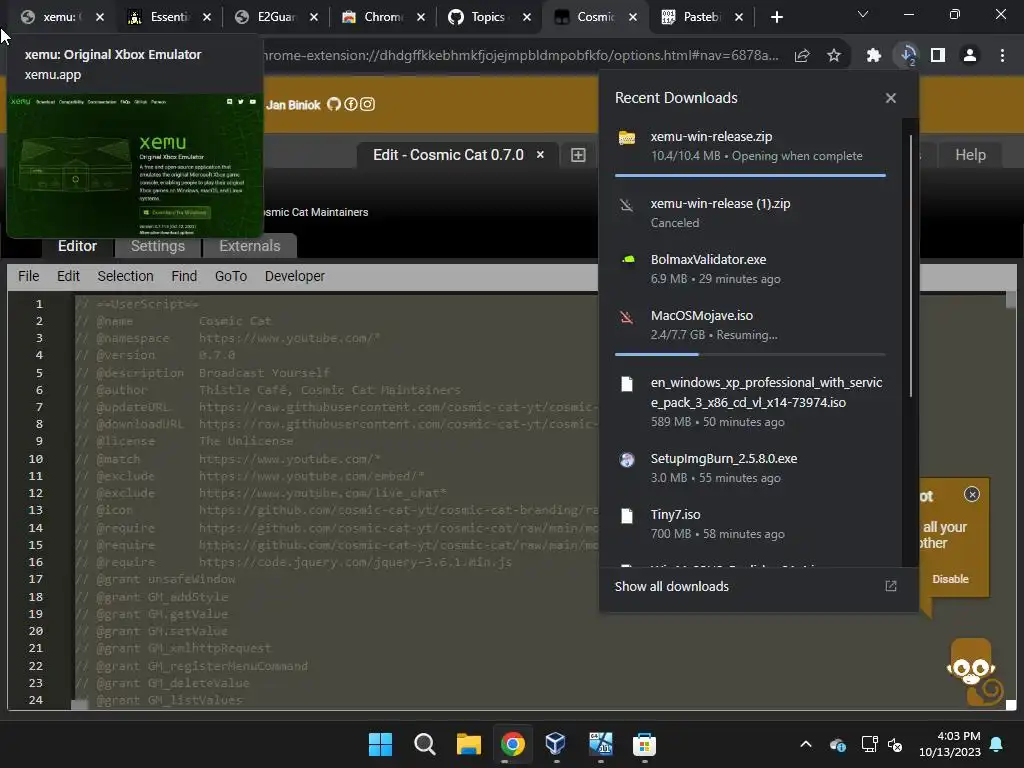Open VirtualBox from the taskbar
The width and height of the screenshot is (1024, 768).
(556, 744)
